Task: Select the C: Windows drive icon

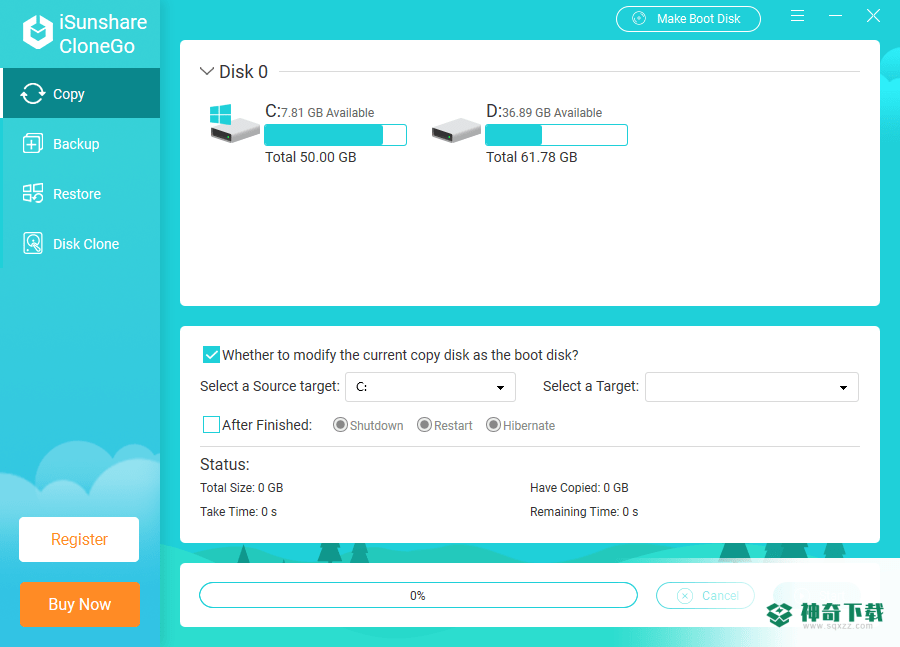Action: point(234,123)
